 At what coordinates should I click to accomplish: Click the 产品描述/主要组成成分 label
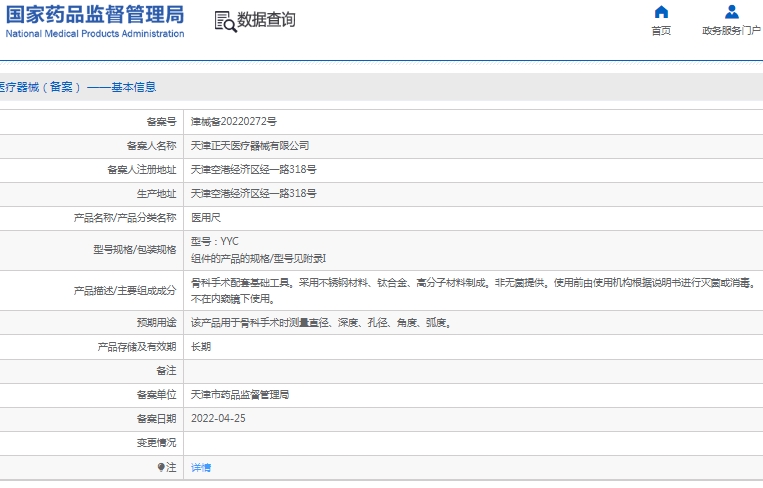tap(125, 290)
